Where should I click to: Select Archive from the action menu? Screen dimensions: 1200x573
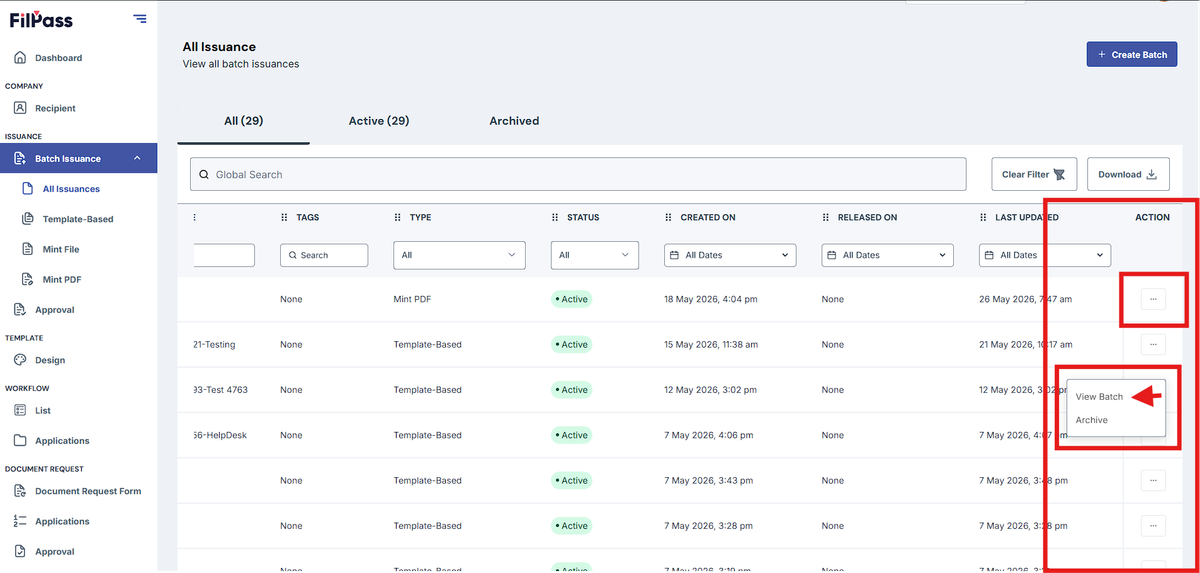[1092, 420]
